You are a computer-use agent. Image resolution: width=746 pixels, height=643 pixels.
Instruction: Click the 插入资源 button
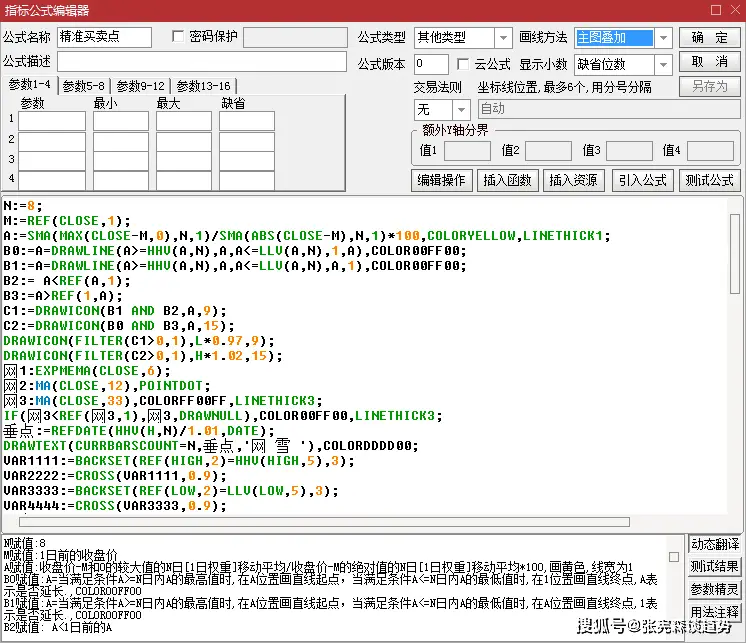(573, 181)
